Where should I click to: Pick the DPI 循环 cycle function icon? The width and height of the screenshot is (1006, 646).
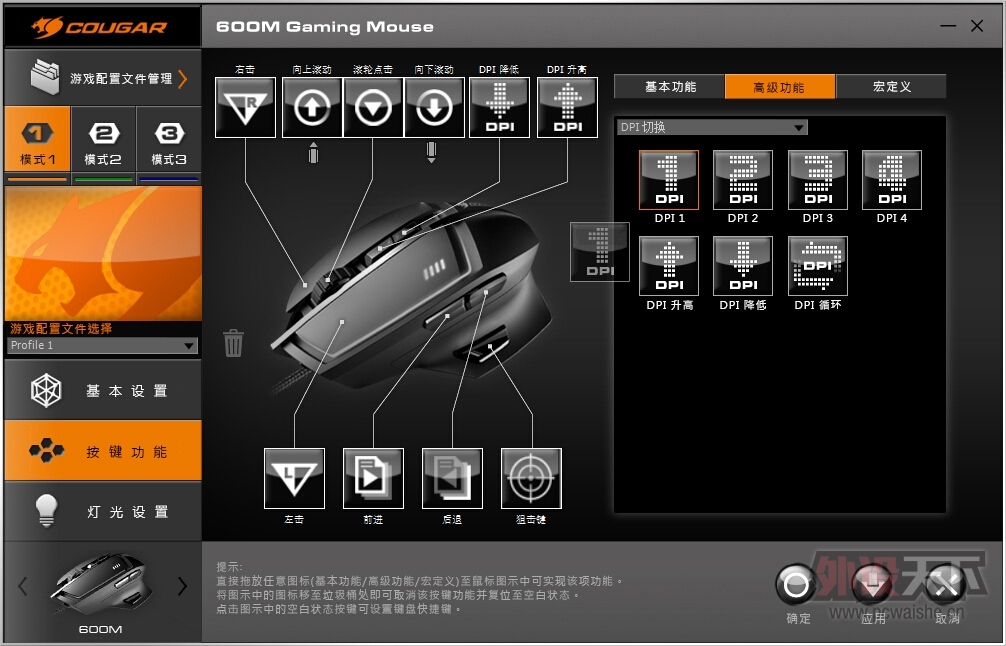[818, 266]
